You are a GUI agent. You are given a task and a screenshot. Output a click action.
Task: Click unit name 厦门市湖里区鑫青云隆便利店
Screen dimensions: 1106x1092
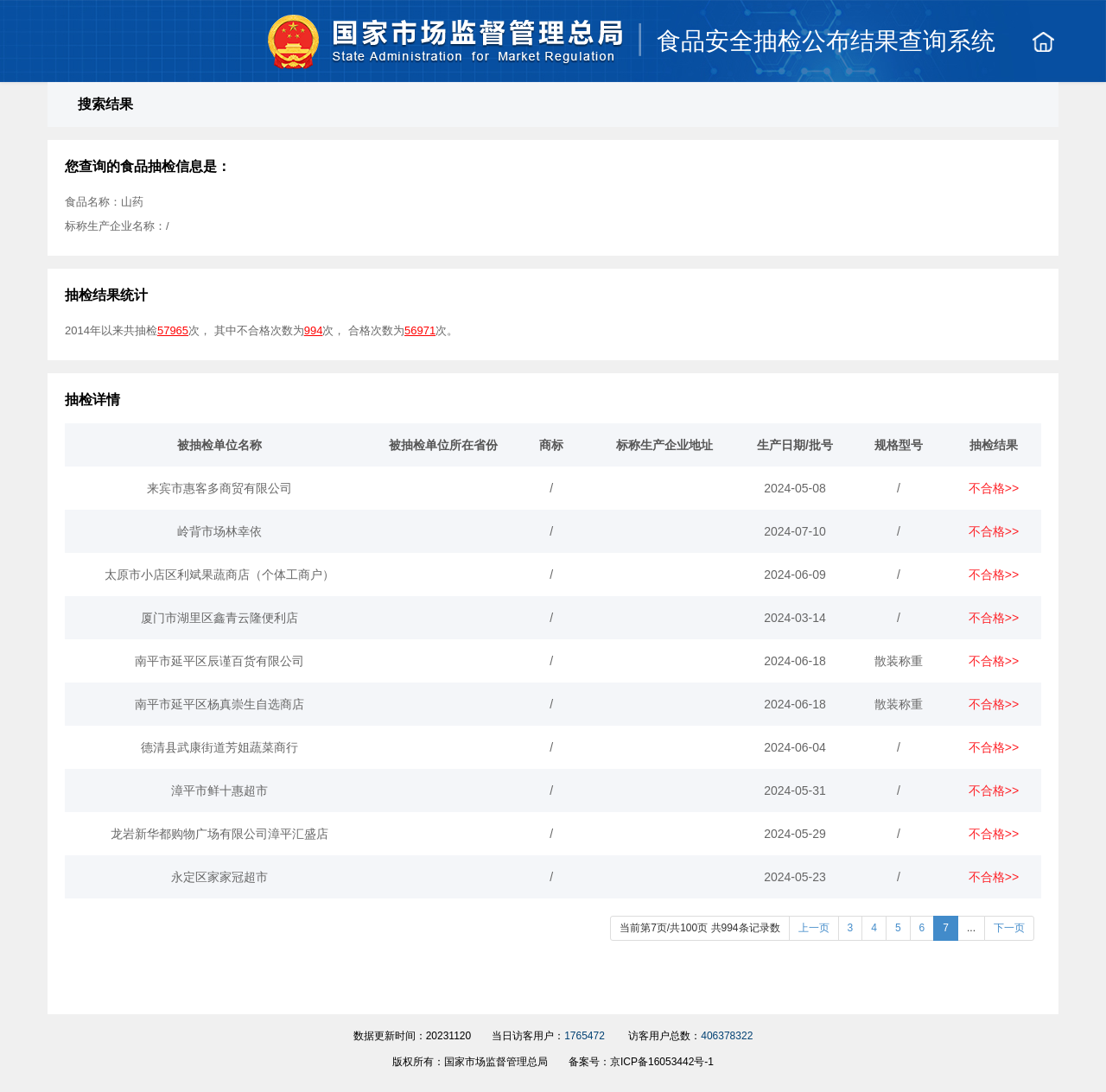[219, 618]
